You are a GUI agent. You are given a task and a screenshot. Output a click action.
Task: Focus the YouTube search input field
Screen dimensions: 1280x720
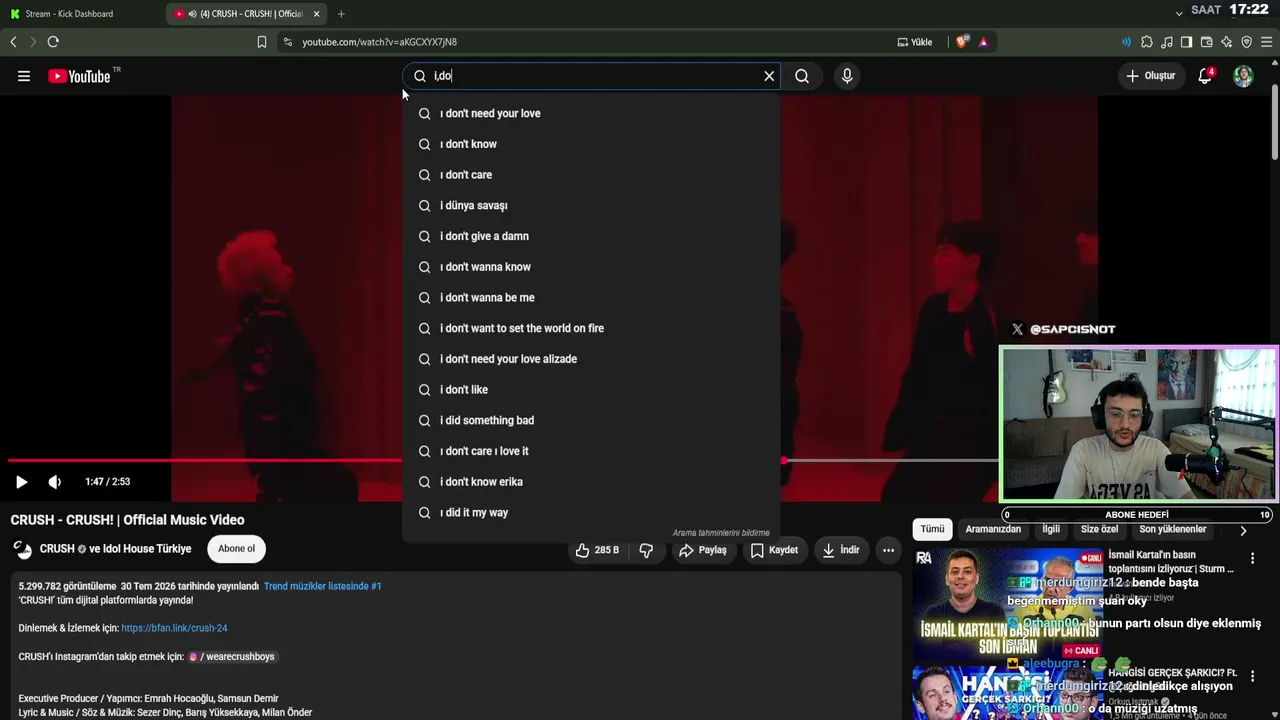tap(593, 76)
